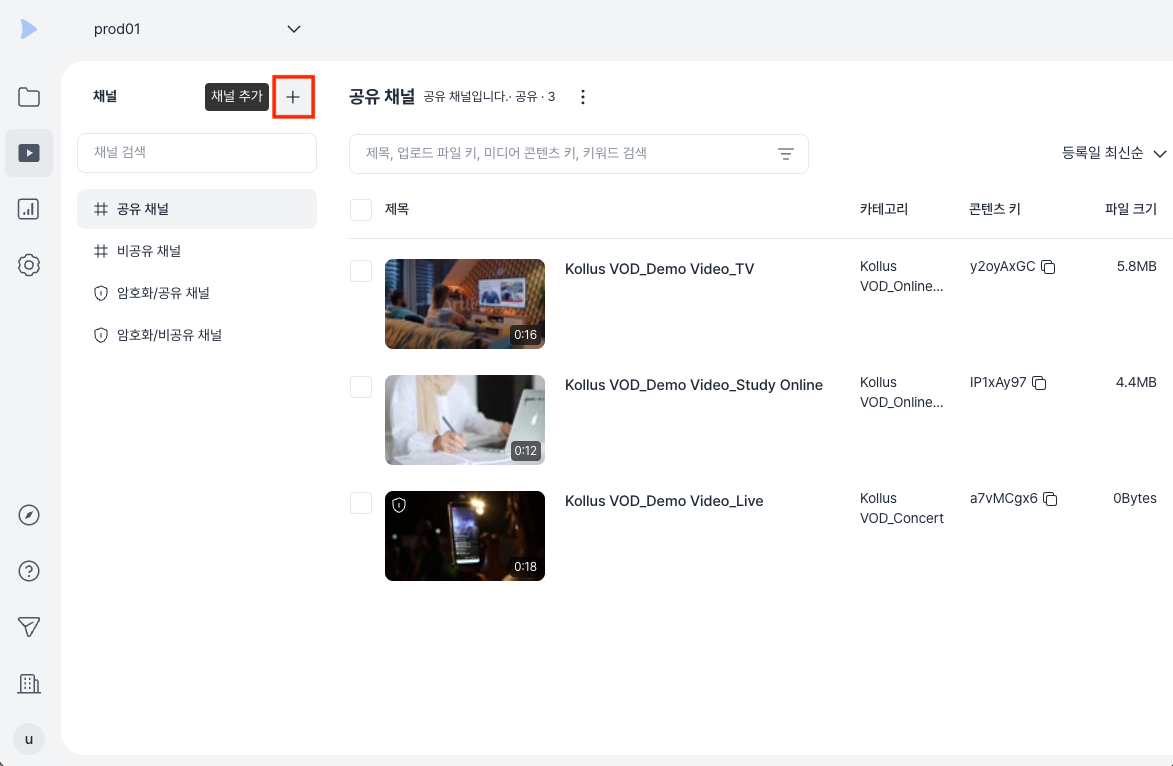Copy content key y2oyAxGC
The width and height of the screenshot is (1173, 766).
(1048, 267)
